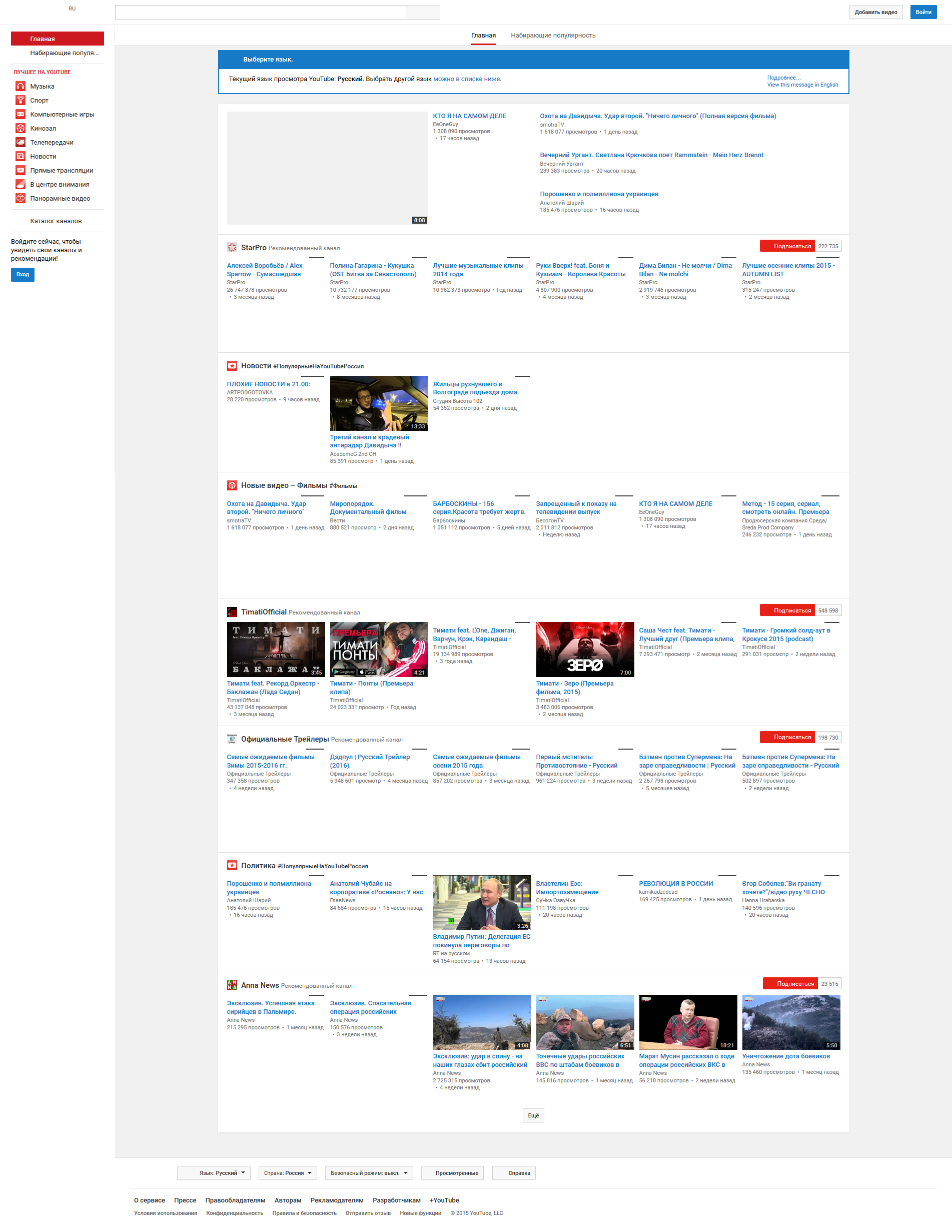Open the Третий канал и краденый антирадар thumbnail
The height and width of the screenshot is (1232, 952).
click(x=379, y=403)
